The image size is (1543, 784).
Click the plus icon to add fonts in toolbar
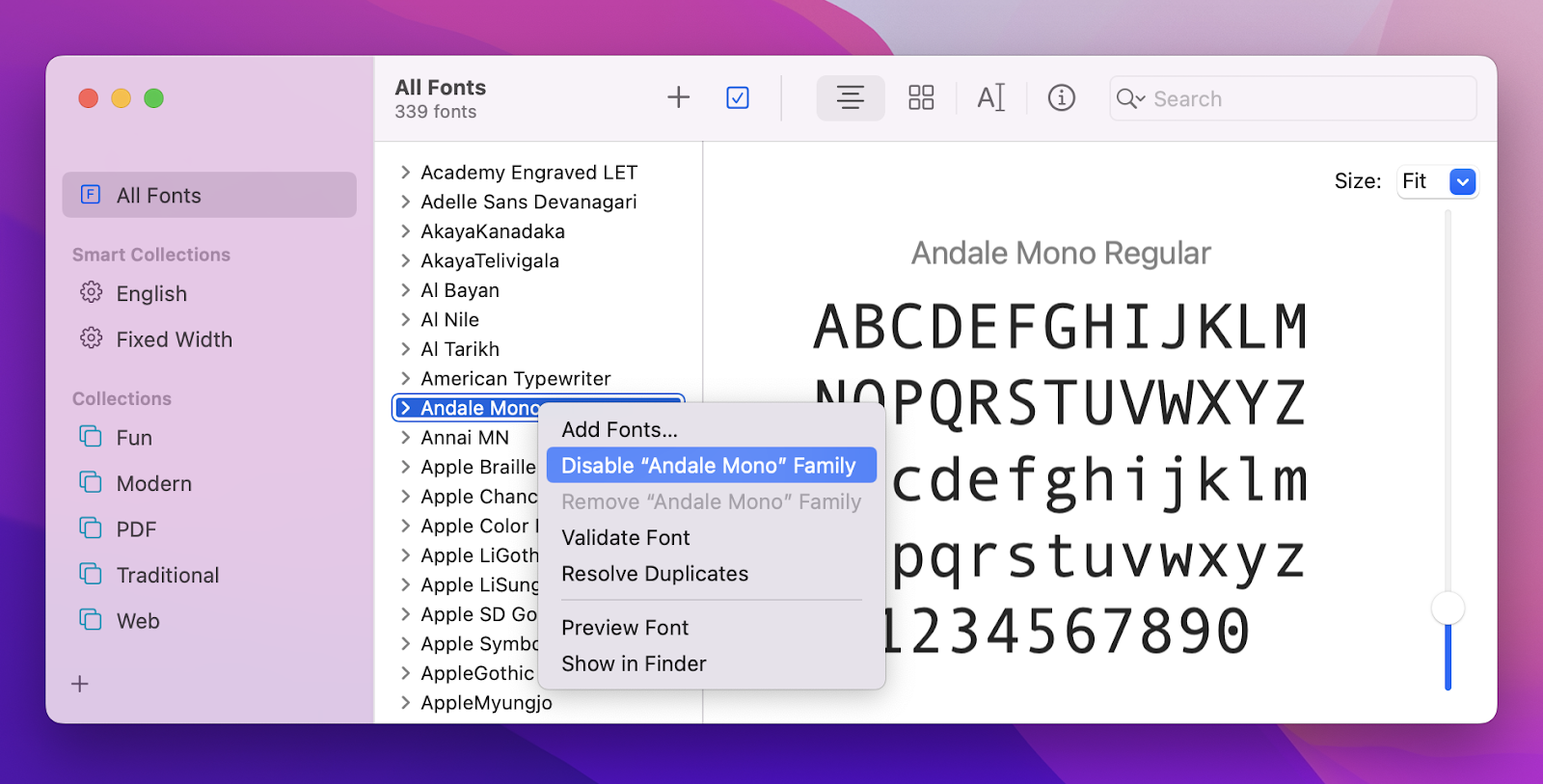click(x=679, y=97)
